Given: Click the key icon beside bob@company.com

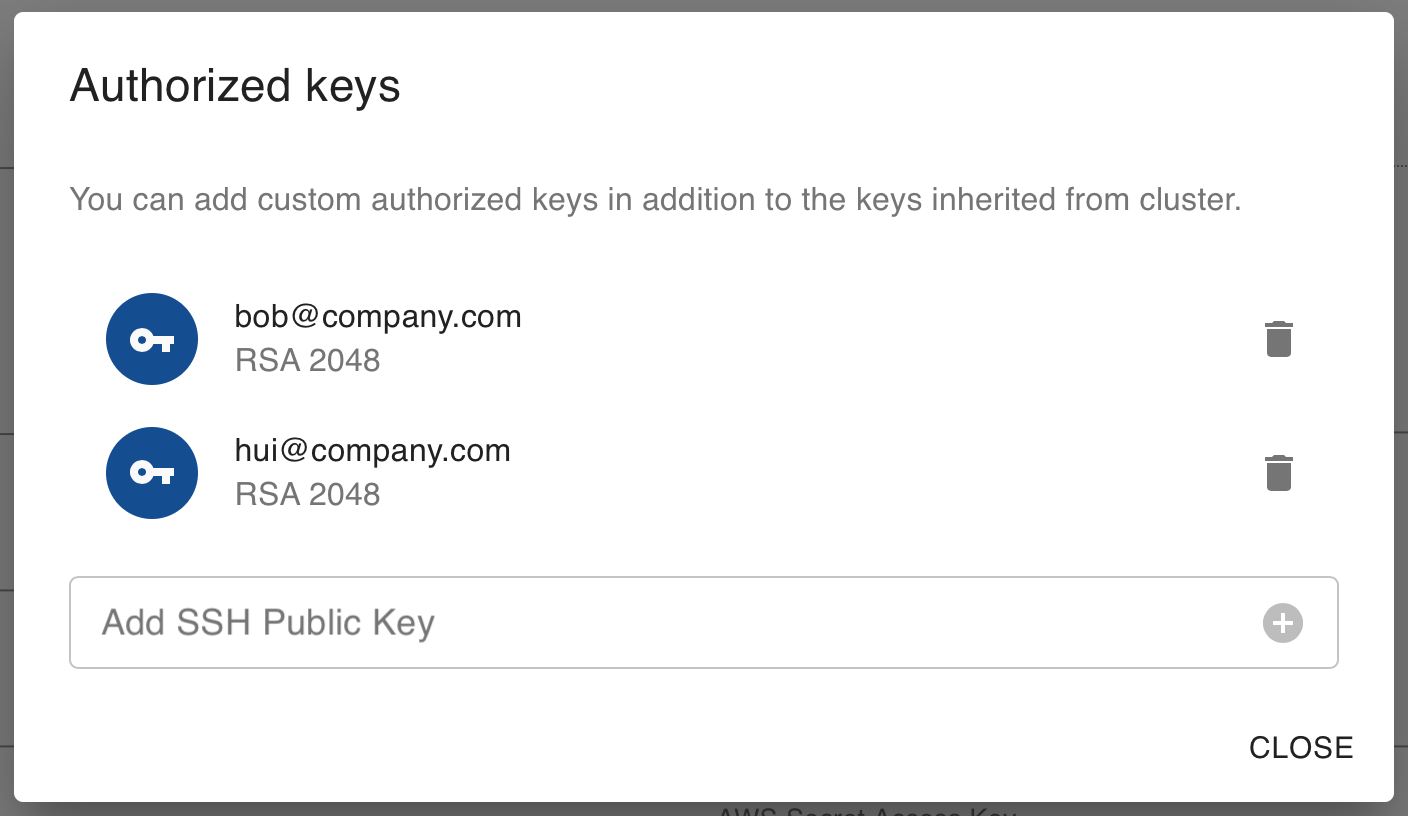Looking at the screenshot, I should (x=152, y=339).
